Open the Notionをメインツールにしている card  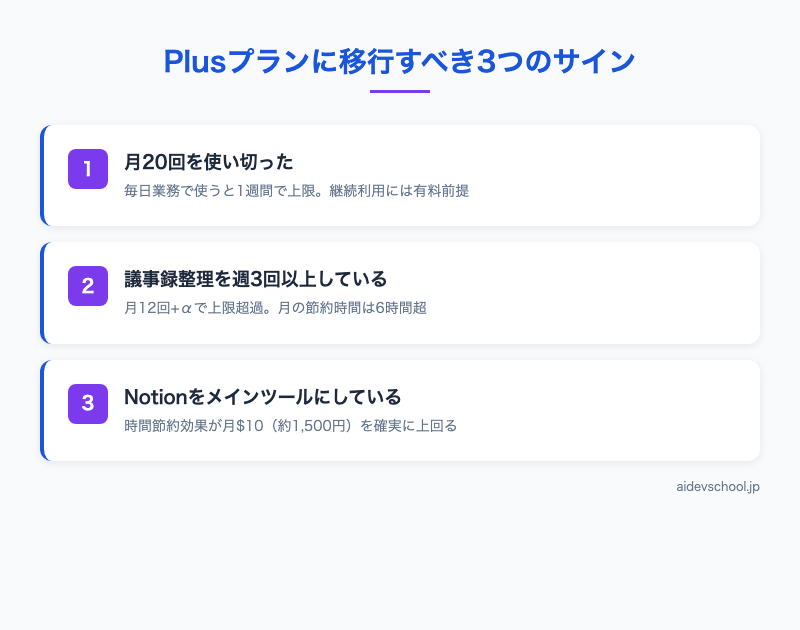pyautogui.click(x=400, y=410)
